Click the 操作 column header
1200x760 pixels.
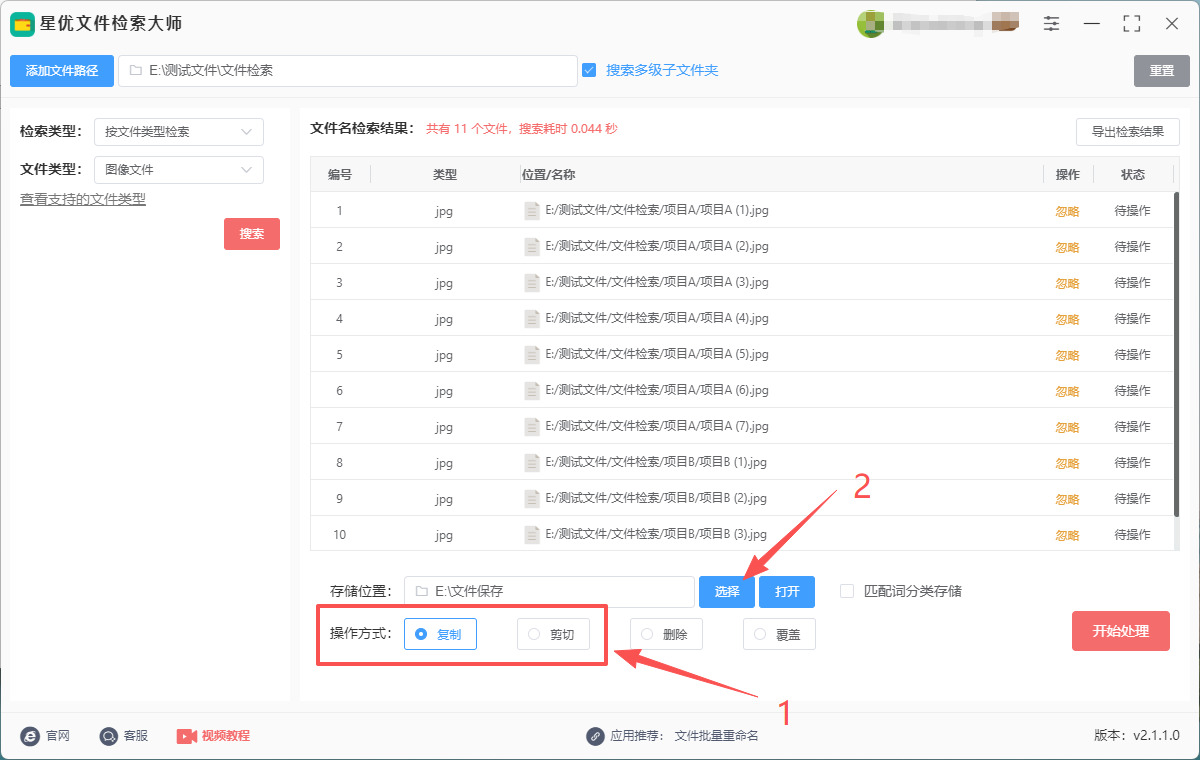[1068, 175]
